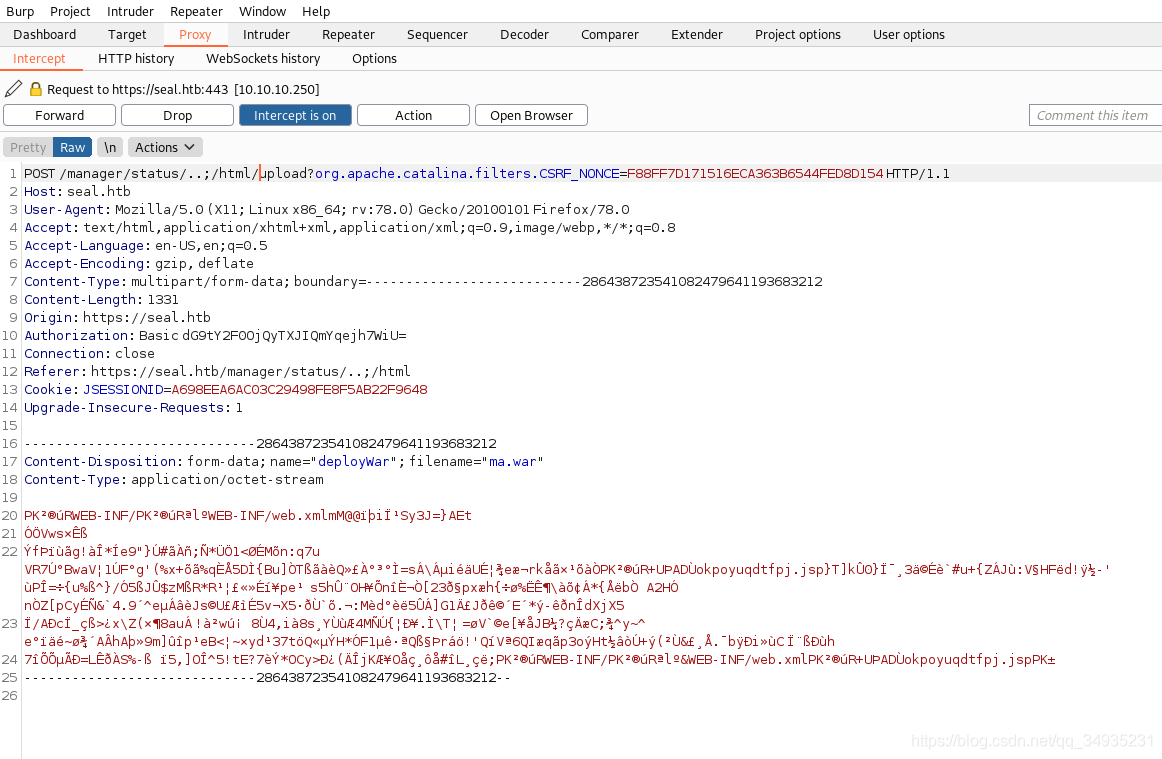This screenshot has width=1162, height=759.
Task: Click the Content-Type multipart boundary header
Action: 423,281
